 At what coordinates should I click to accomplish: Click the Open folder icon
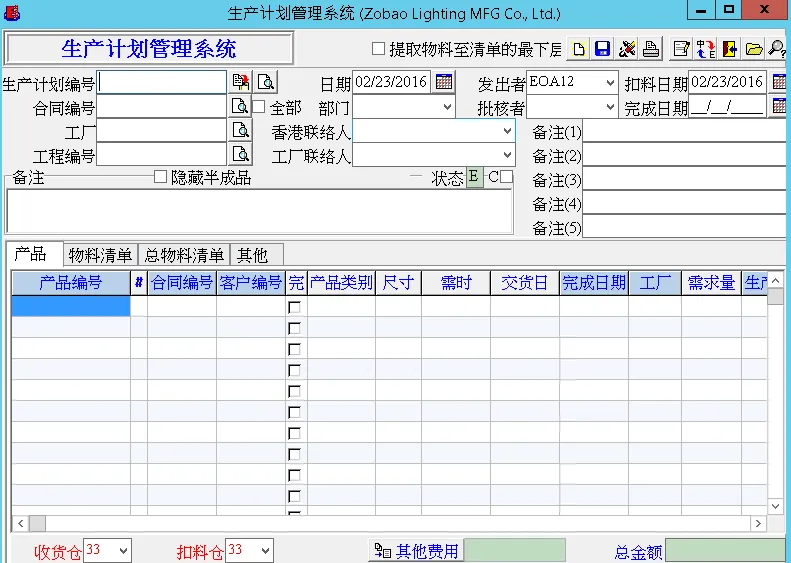click(x=754, y=49)
